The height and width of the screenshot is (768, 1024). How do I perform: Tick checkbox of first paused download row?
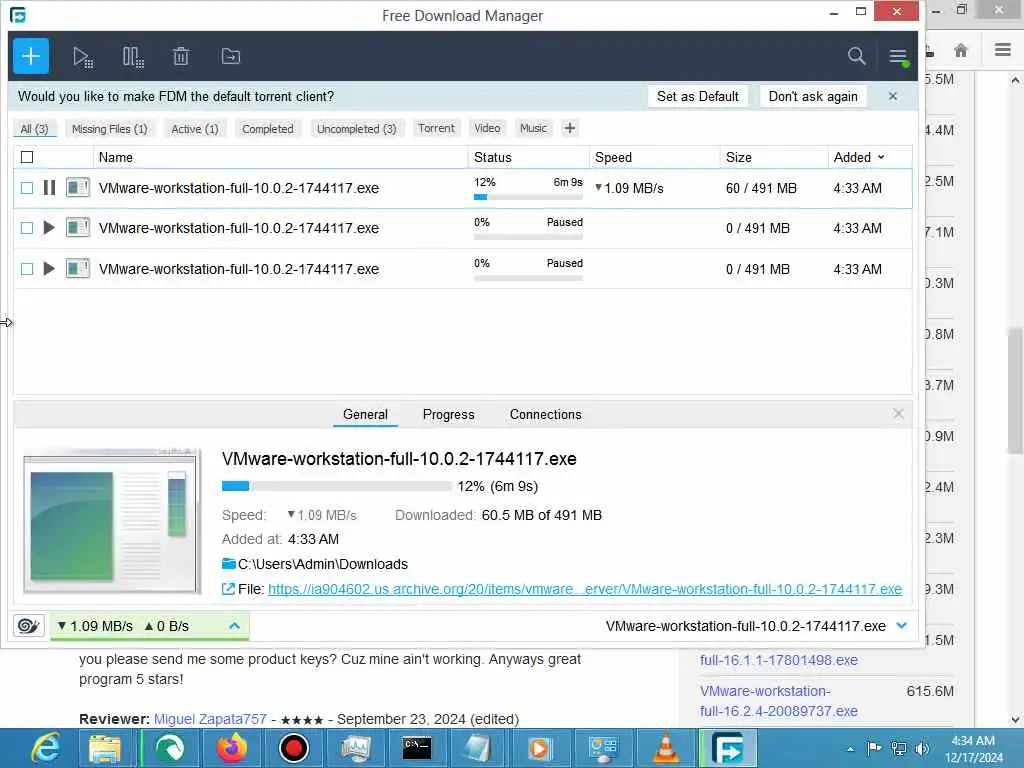pyautogui.click(x=27, y=228)
